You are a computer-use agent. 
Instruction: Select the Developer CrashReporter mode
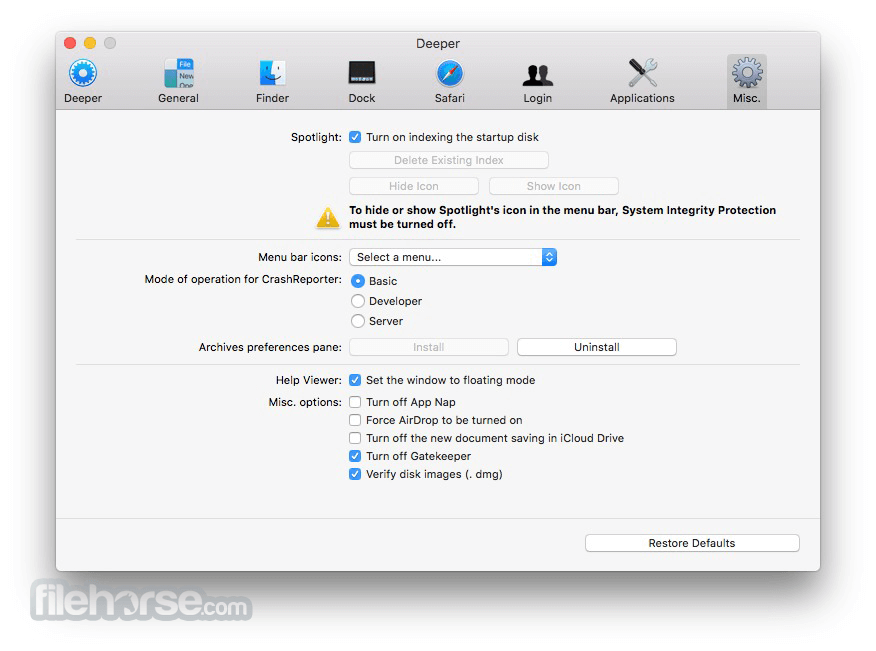click(358, 301)
